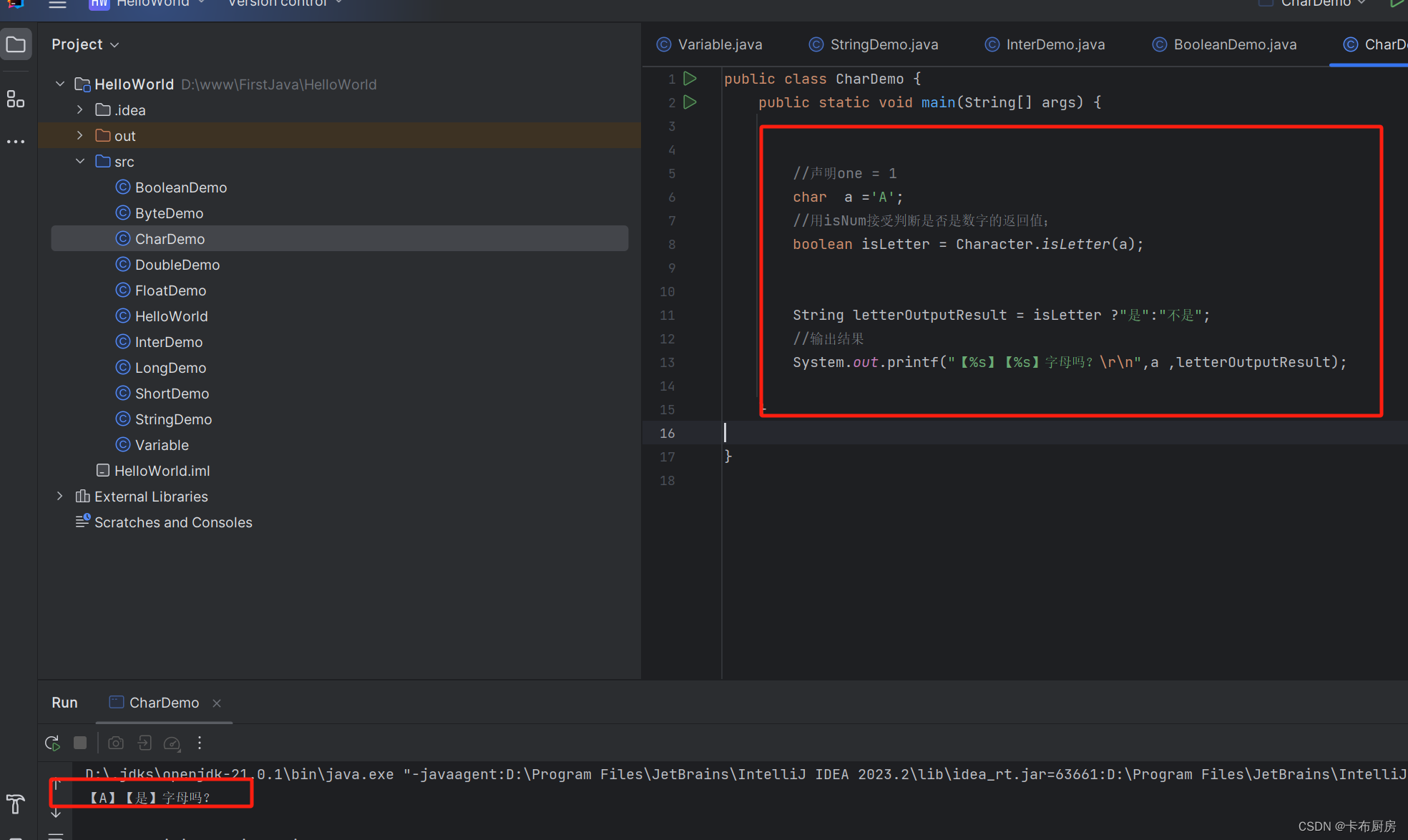Expand the .idea folder
1408x840 pixels.
pyautogui.click(x=79, y=109)
